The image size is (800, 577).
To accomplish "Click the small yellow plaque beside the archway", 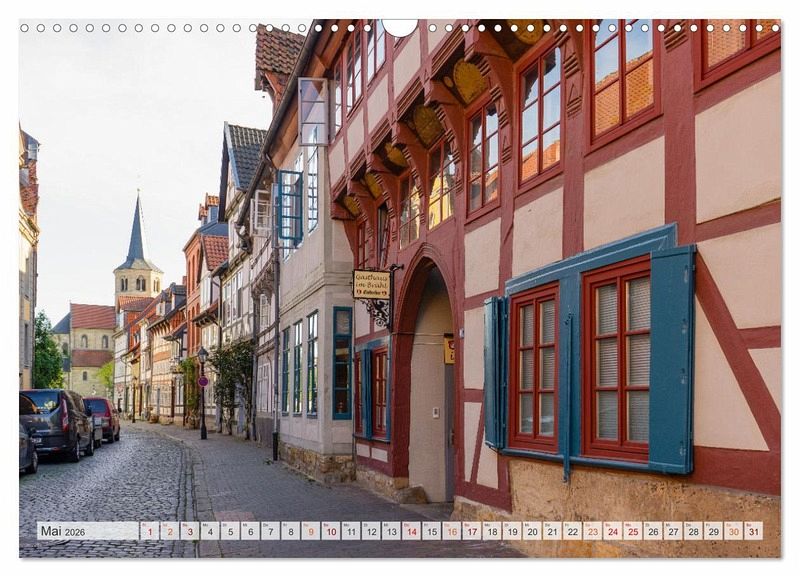I will (x=449, y=350).
